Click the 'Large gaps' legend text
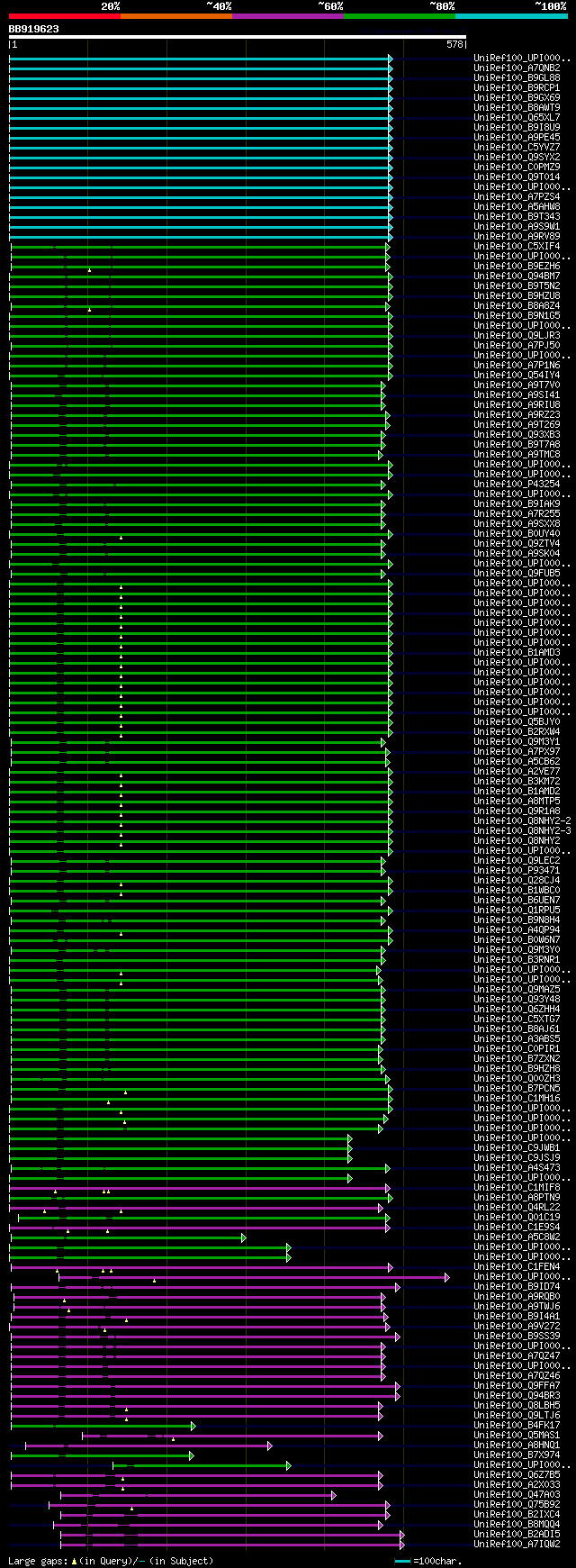The image size is (576, 1568). click(111, 1561)
